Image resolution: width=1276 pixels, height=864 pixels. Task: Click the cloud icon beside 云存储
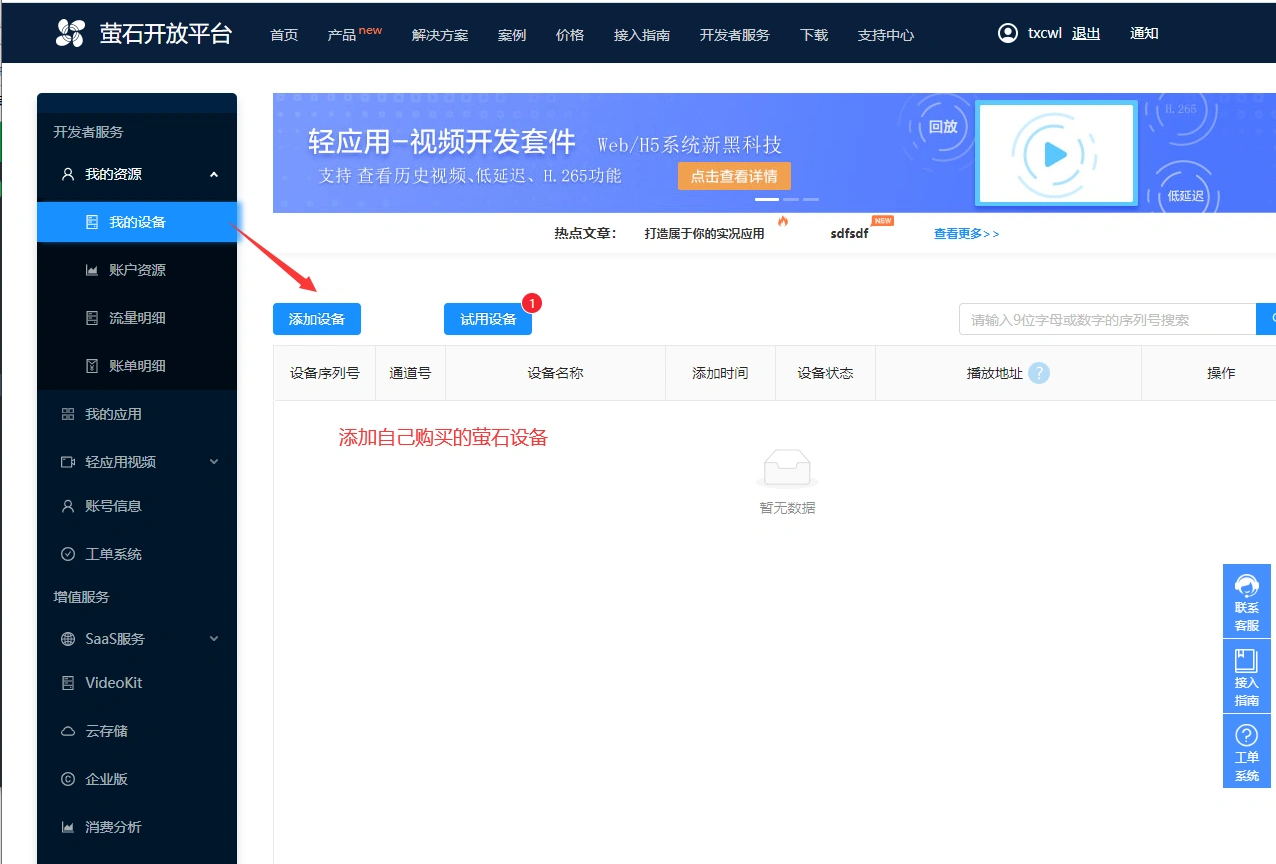coord(68,731)
